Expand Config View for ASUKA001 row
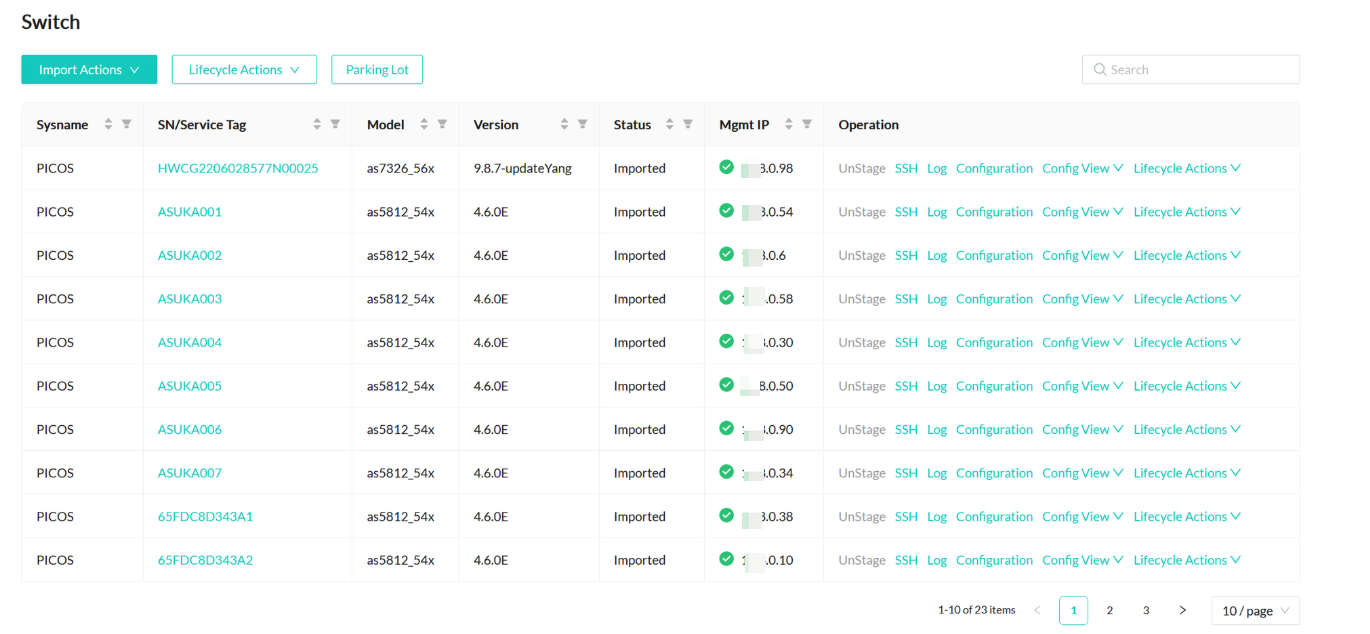The height and width of the screenshot is (634, 1370). 1082,212
